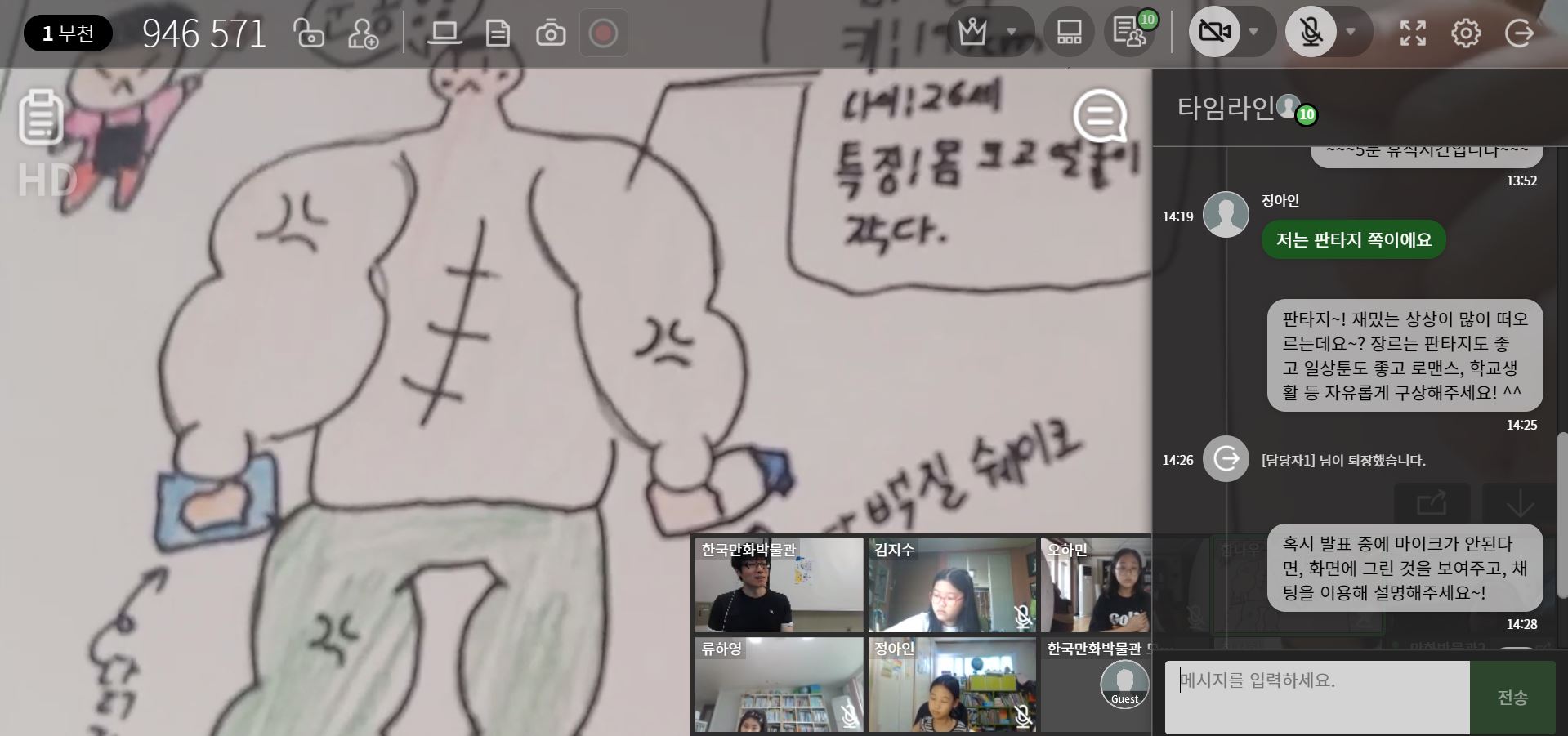Click the '저는 판타지 쪽이에요' chat message
1568x736 pixels.
coord(1353,240)
